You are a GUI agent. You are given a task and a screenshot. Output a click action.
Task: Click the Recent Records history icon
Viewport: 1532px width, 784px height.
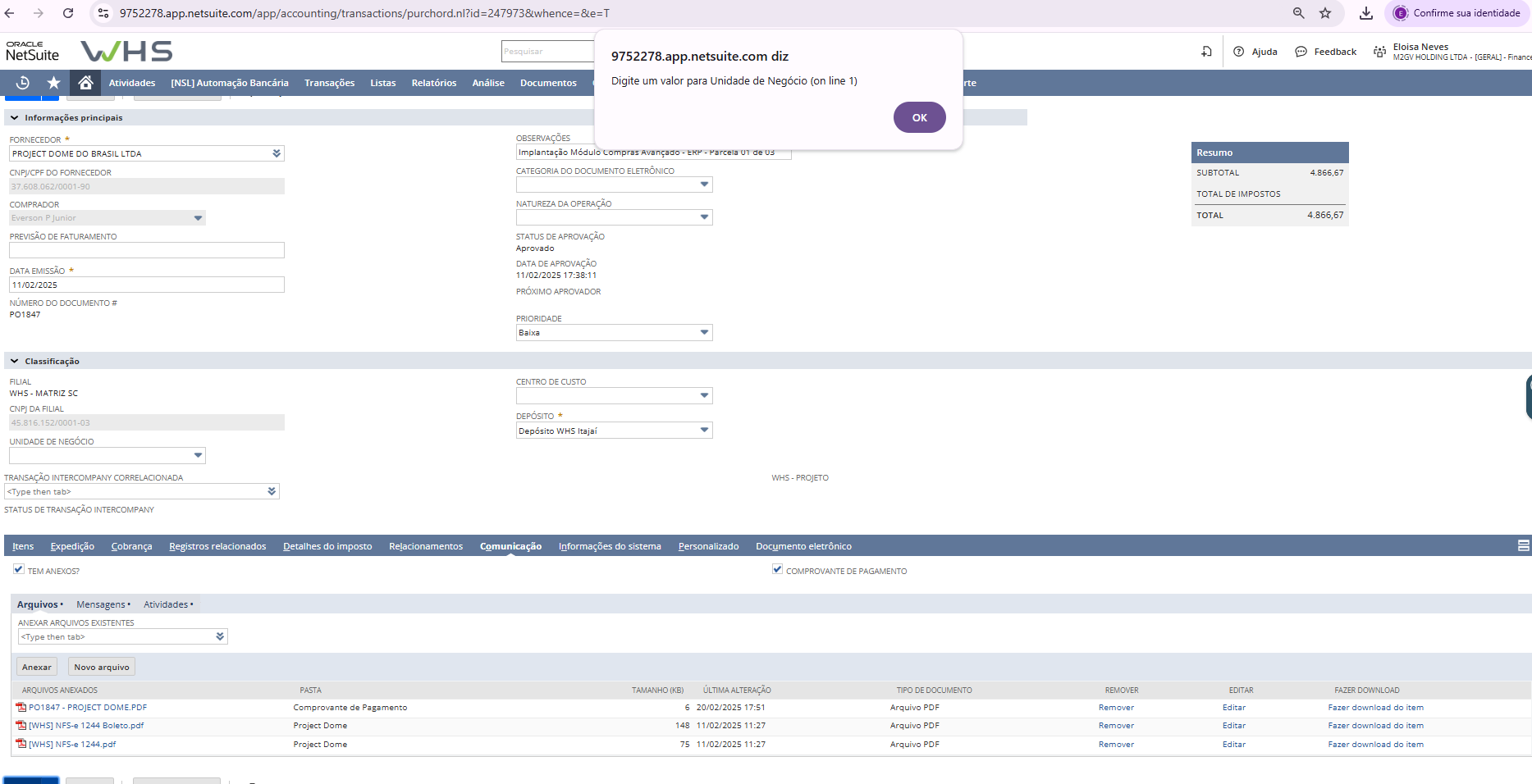(23, 83)
